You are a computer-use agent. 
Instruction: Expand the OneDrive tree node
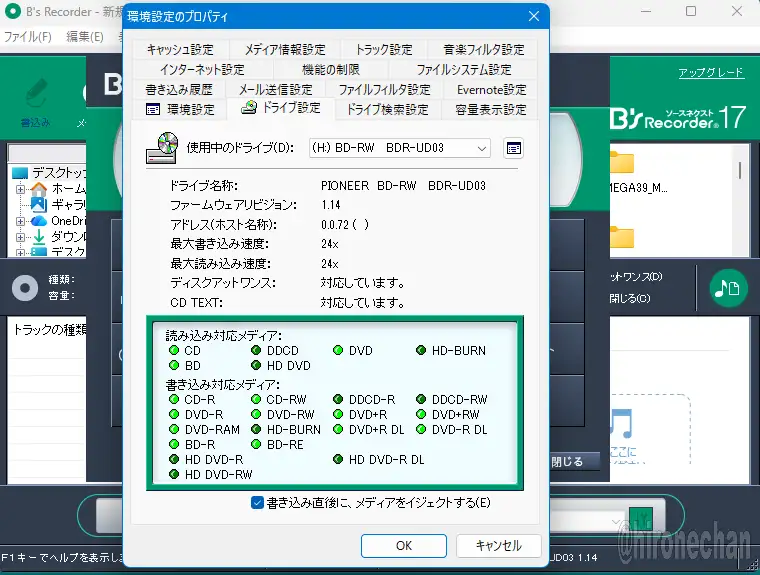19,221
